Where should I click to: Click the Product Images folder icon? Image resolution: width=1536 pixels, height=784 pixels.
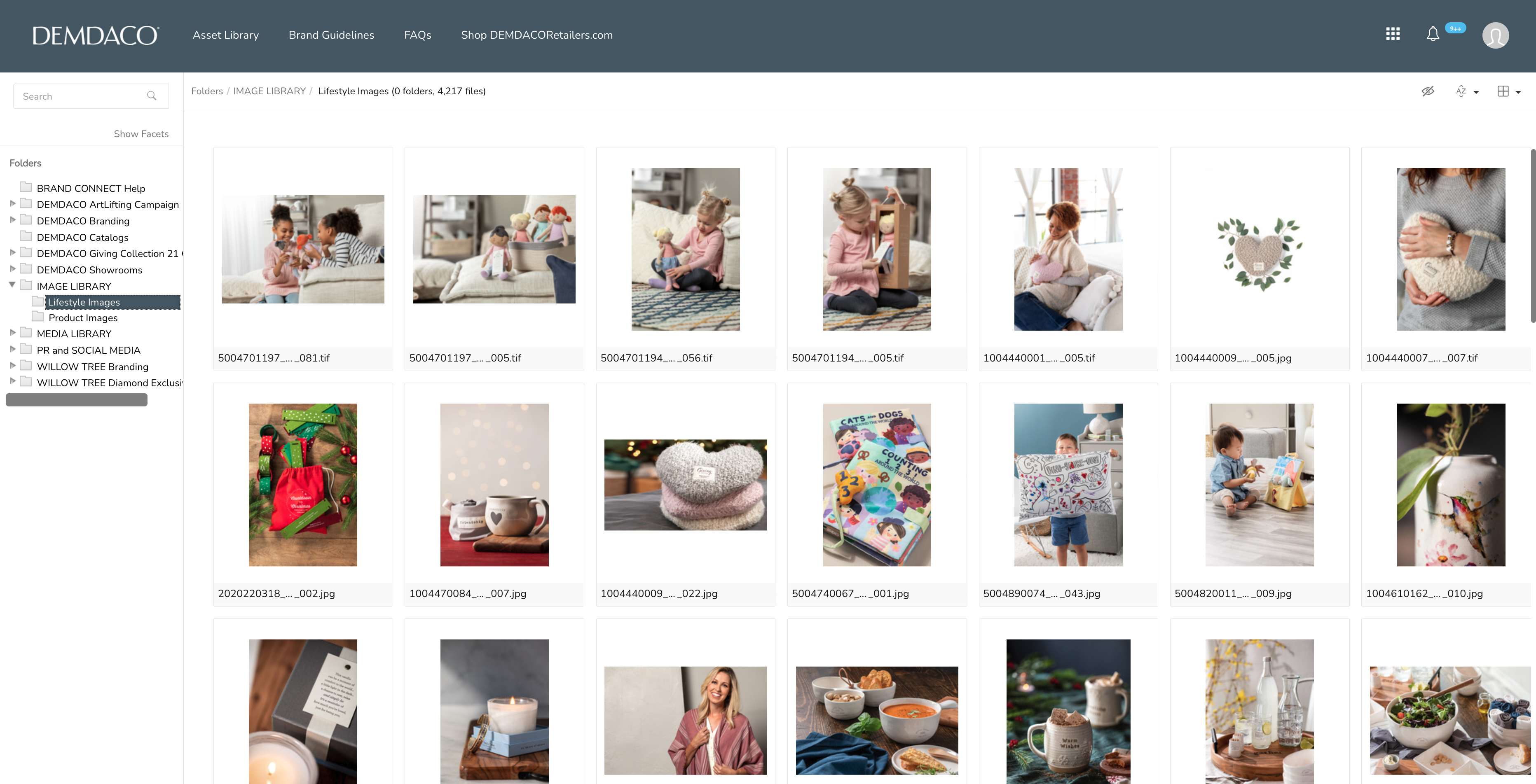tap(37, 316)
